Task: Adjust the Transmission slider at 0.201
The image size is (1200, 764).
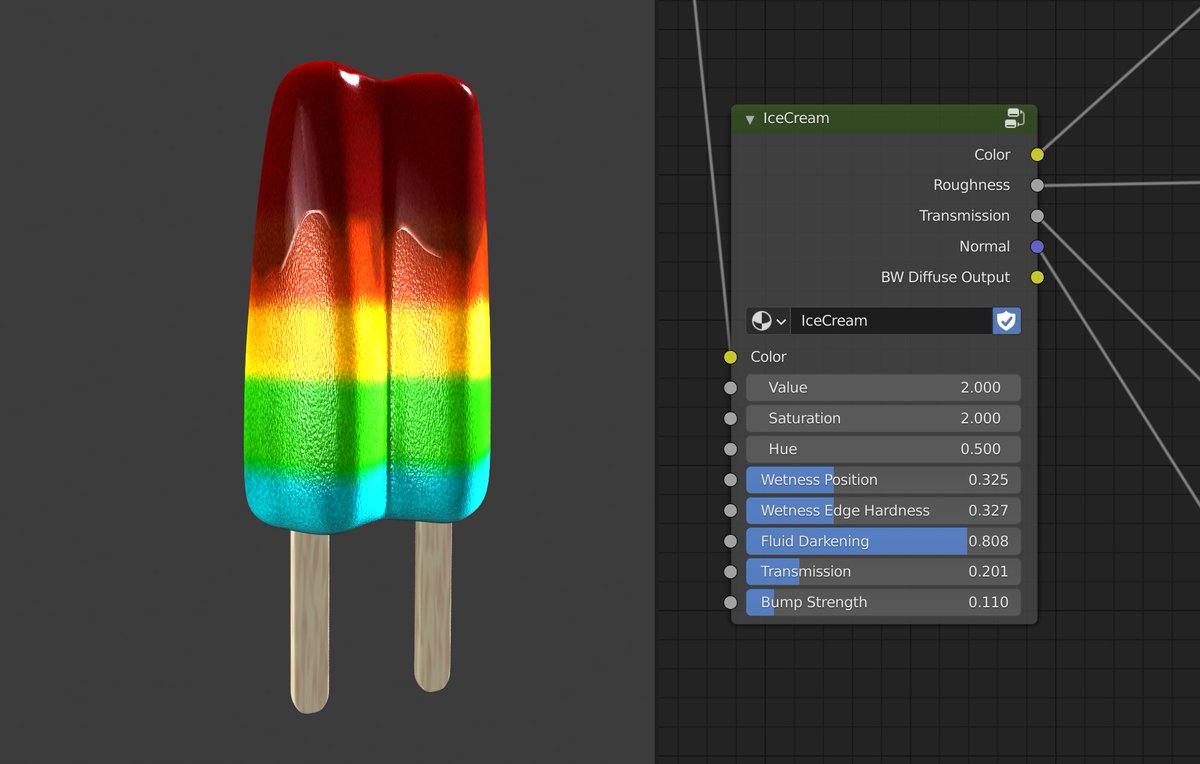Action: (883, 572)
